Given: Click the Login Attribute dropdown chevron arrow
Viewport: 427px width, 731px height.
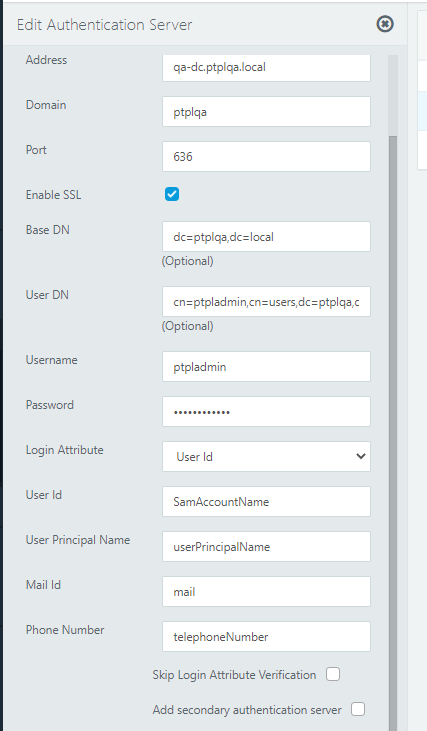Looking at the screenshot, I should (x=360, y=456).
